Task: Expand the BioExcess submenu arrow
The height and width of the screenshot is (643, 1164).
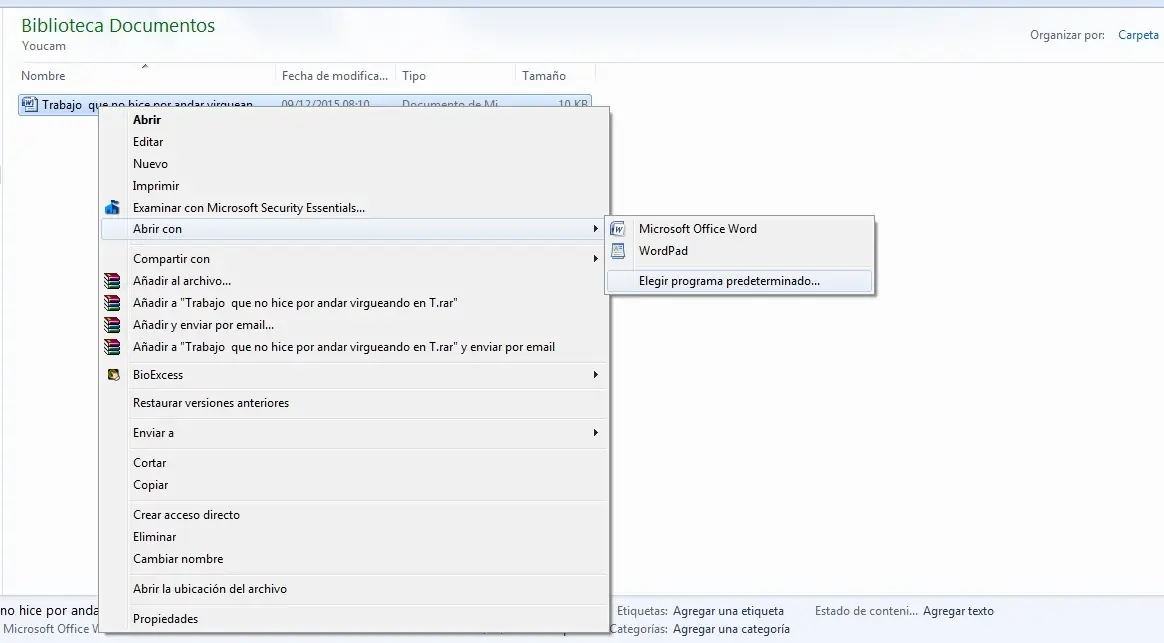Action: coord(595,375)
